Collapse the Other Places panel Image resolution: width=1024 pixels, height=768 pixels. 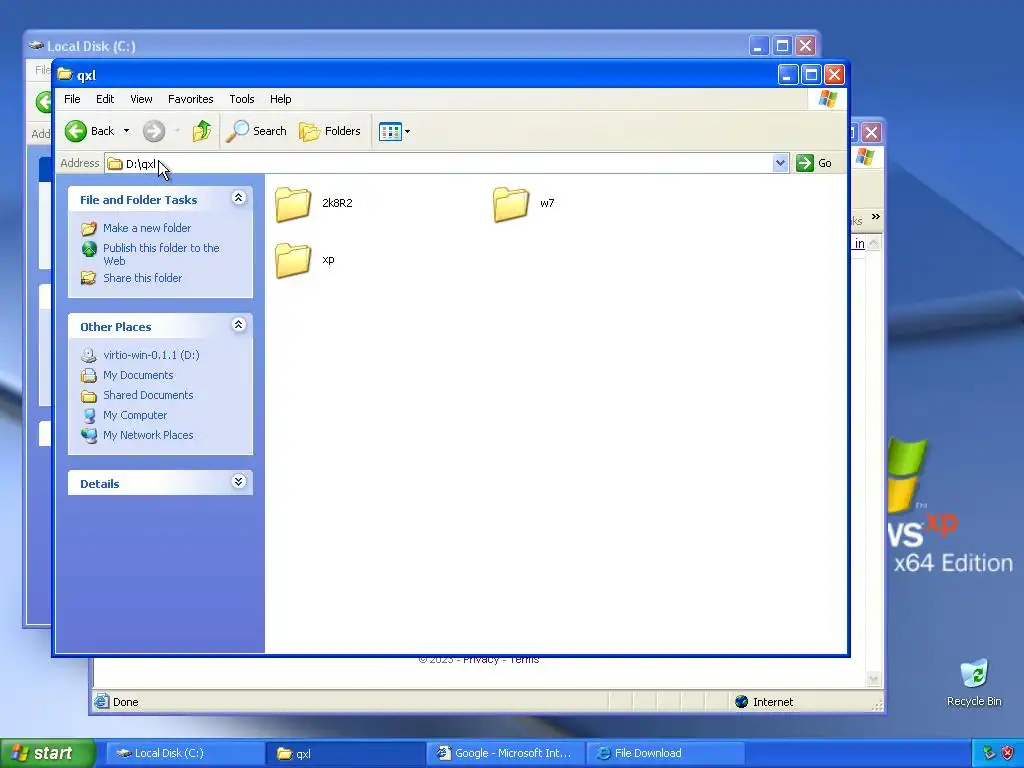[x=239, y=325]
